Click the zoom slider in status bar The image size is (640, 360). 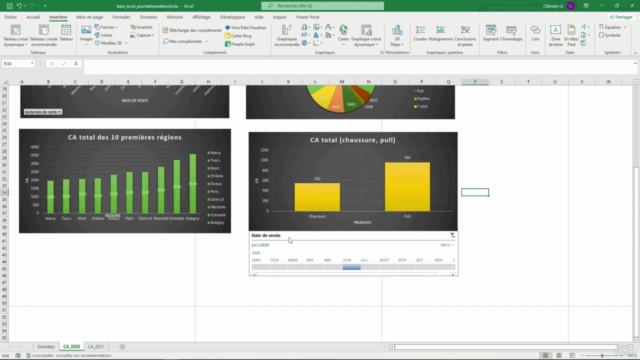click(x=602, y=356)
